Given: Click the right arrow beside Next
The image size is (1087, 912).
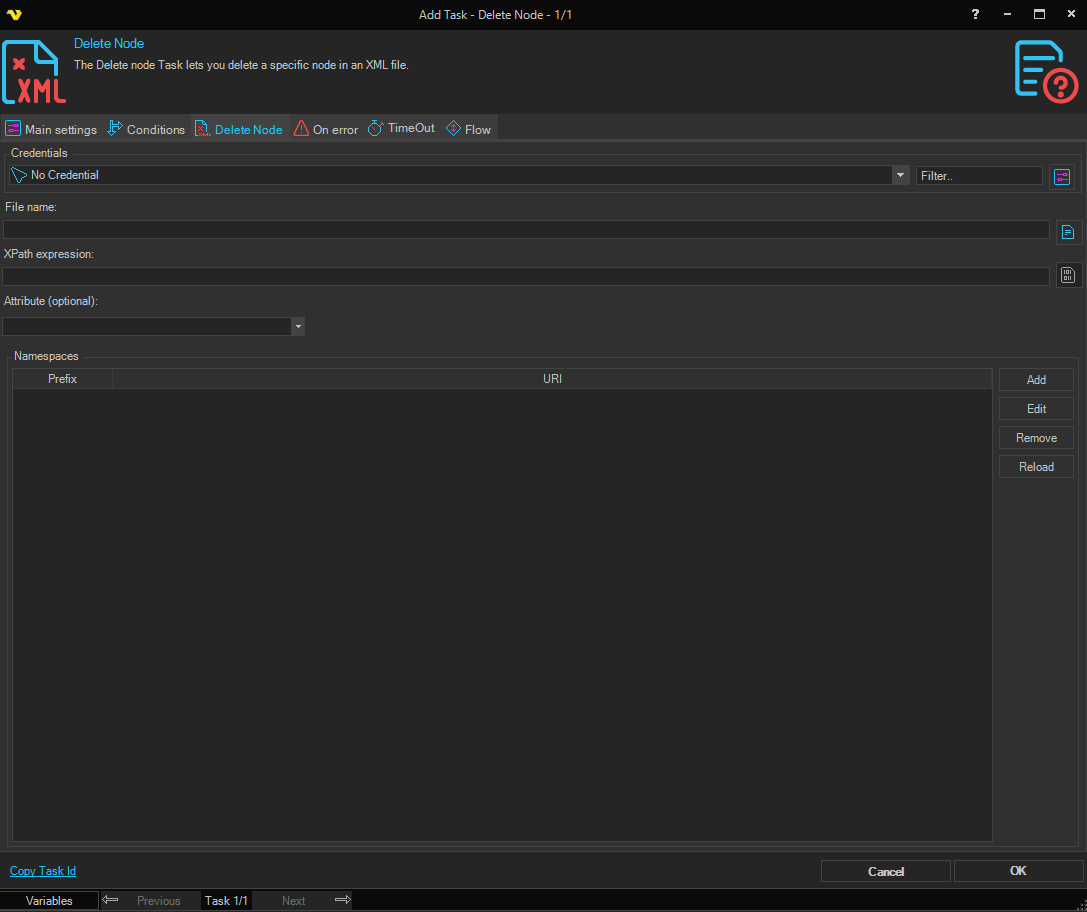Looking at the screenshot, I should tap(342, 900).
